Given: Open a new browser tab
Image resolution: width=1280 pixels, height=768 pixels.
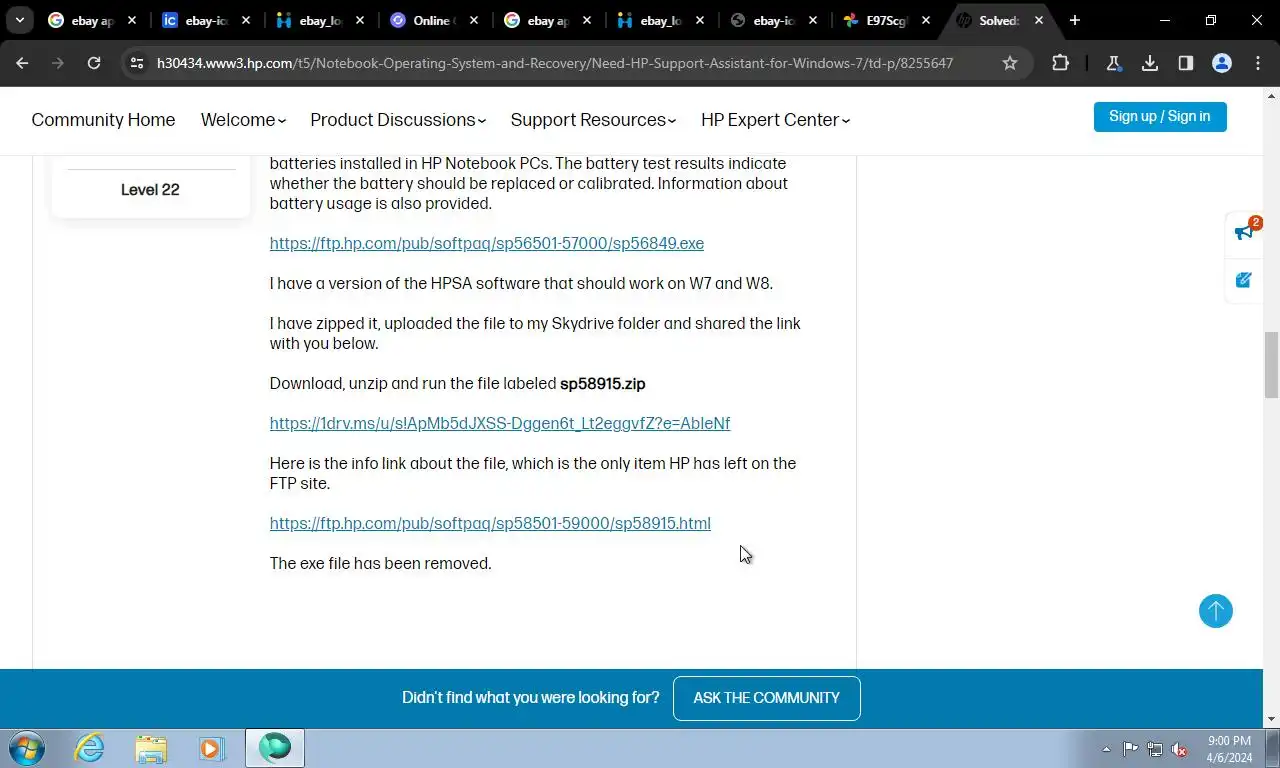Looking at the screenshot, I should coord(1075,20).
